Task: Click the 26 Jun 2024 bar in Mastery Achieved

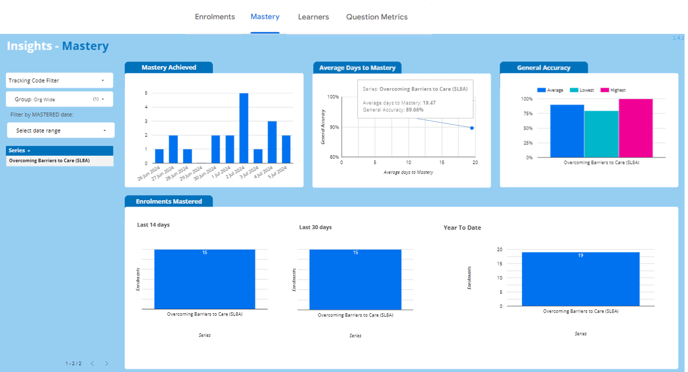Action: pos(159,156)
